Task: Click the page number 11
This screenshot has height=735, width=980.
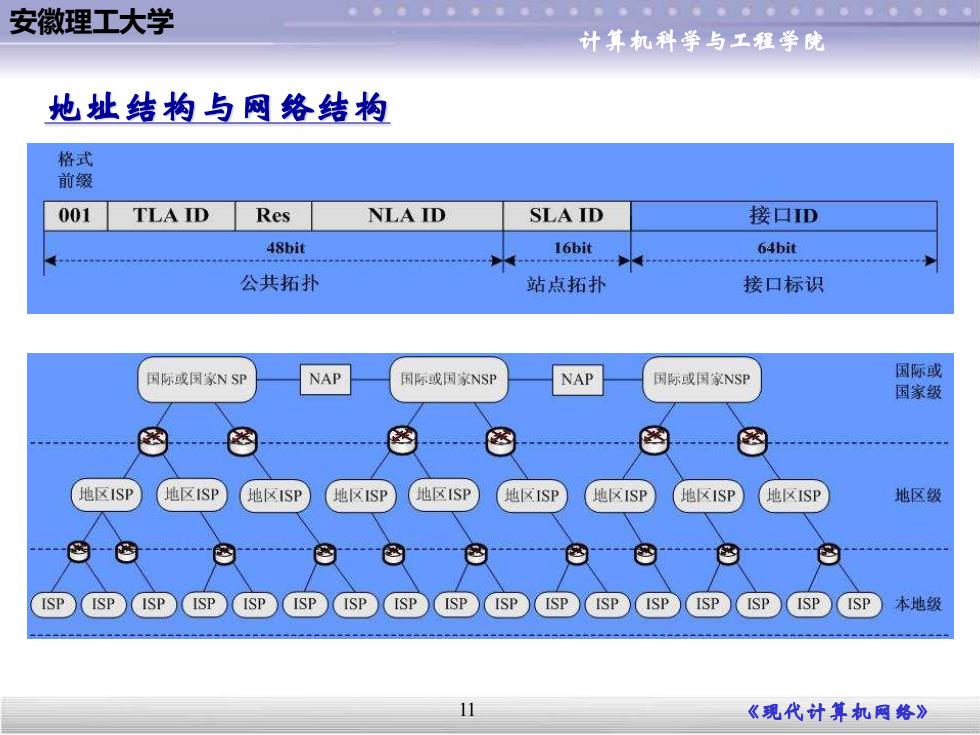Action: 467,710
